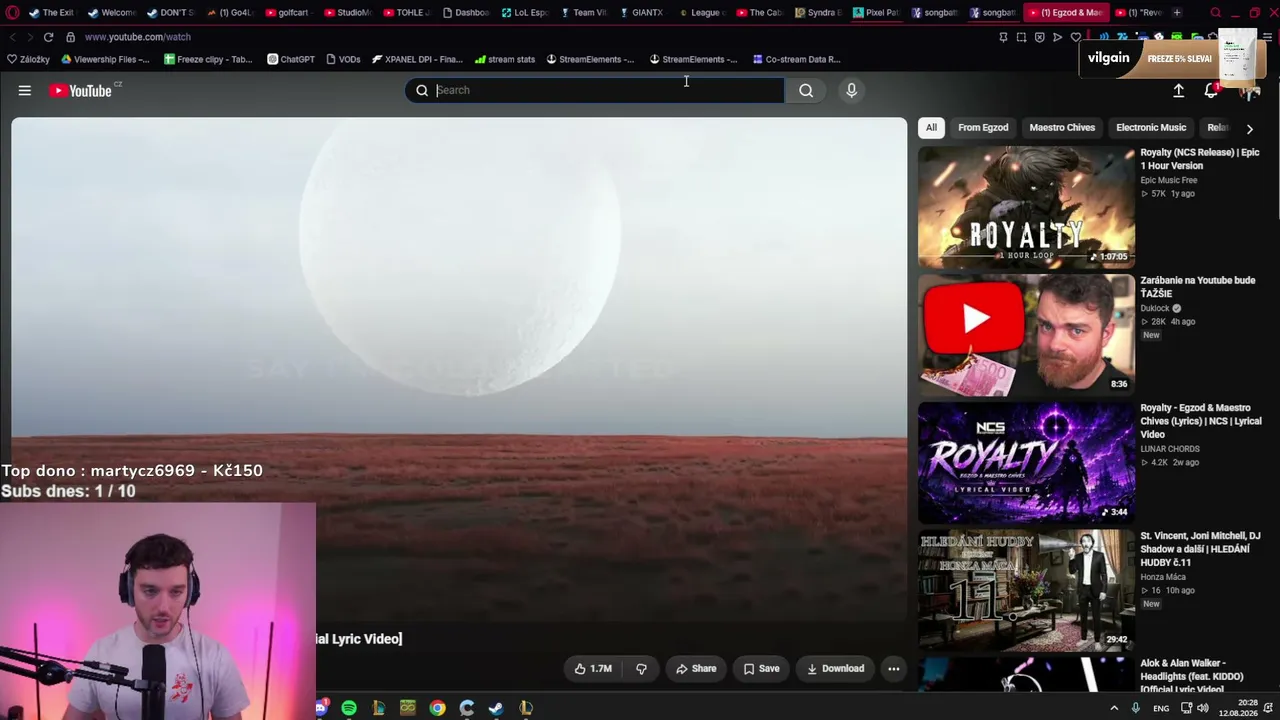The image size is (1280, 720).
Task: Open the YouTube upload/create icon
Action: (1178, 91)
